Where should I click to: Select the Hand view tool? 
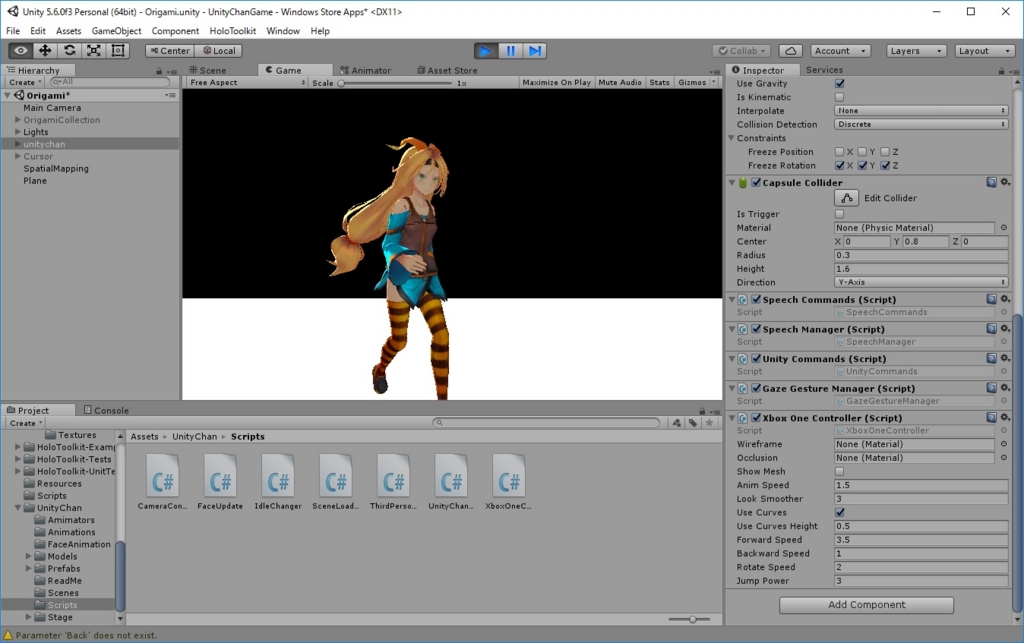click(x=21, y=50)
